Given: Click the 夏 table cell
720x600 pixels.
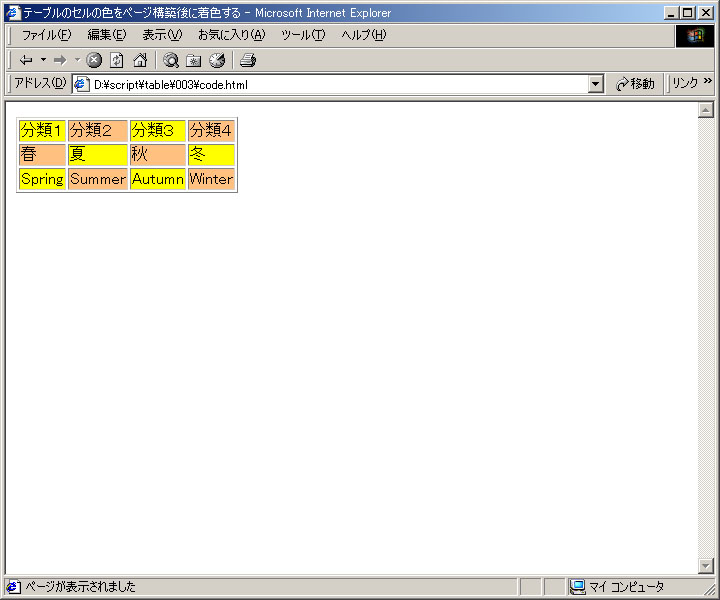Looking at the screenshot, I should (98, 154).
